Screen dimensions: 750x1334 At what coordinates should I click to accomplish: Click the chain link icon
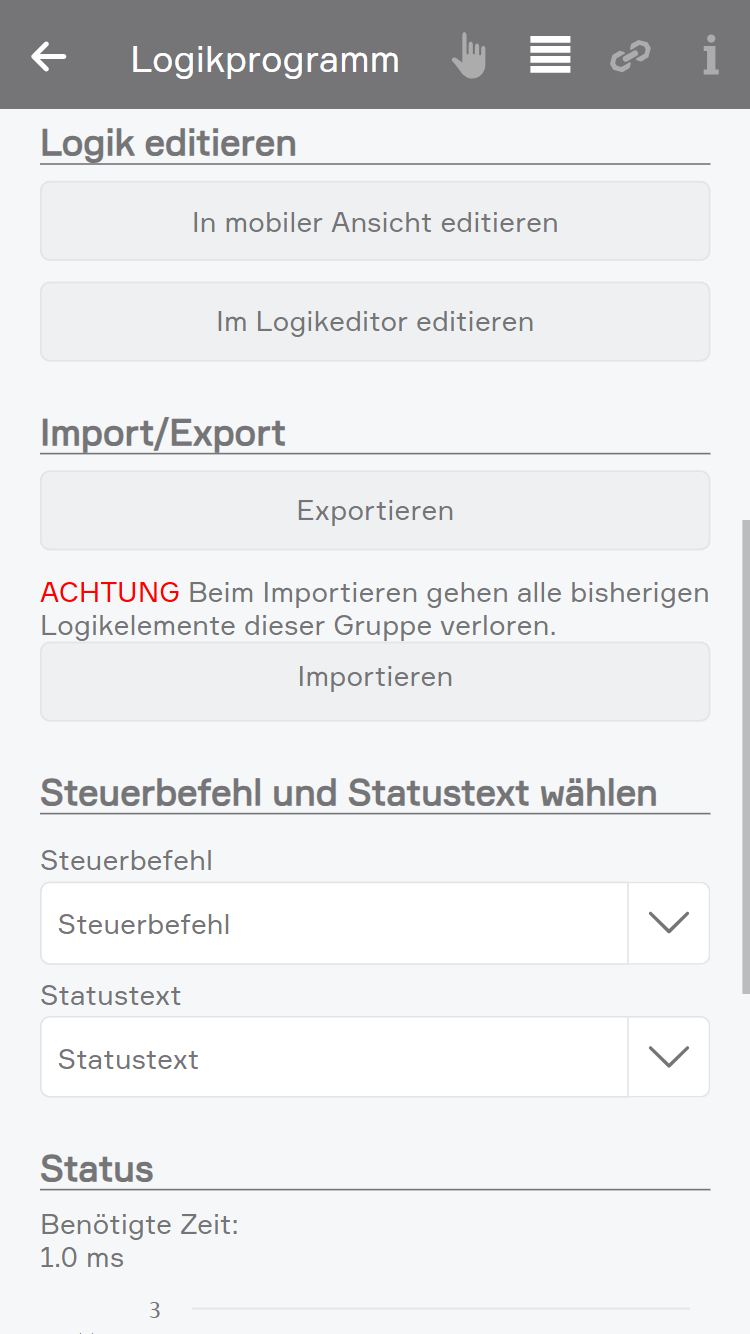(630, 56)
